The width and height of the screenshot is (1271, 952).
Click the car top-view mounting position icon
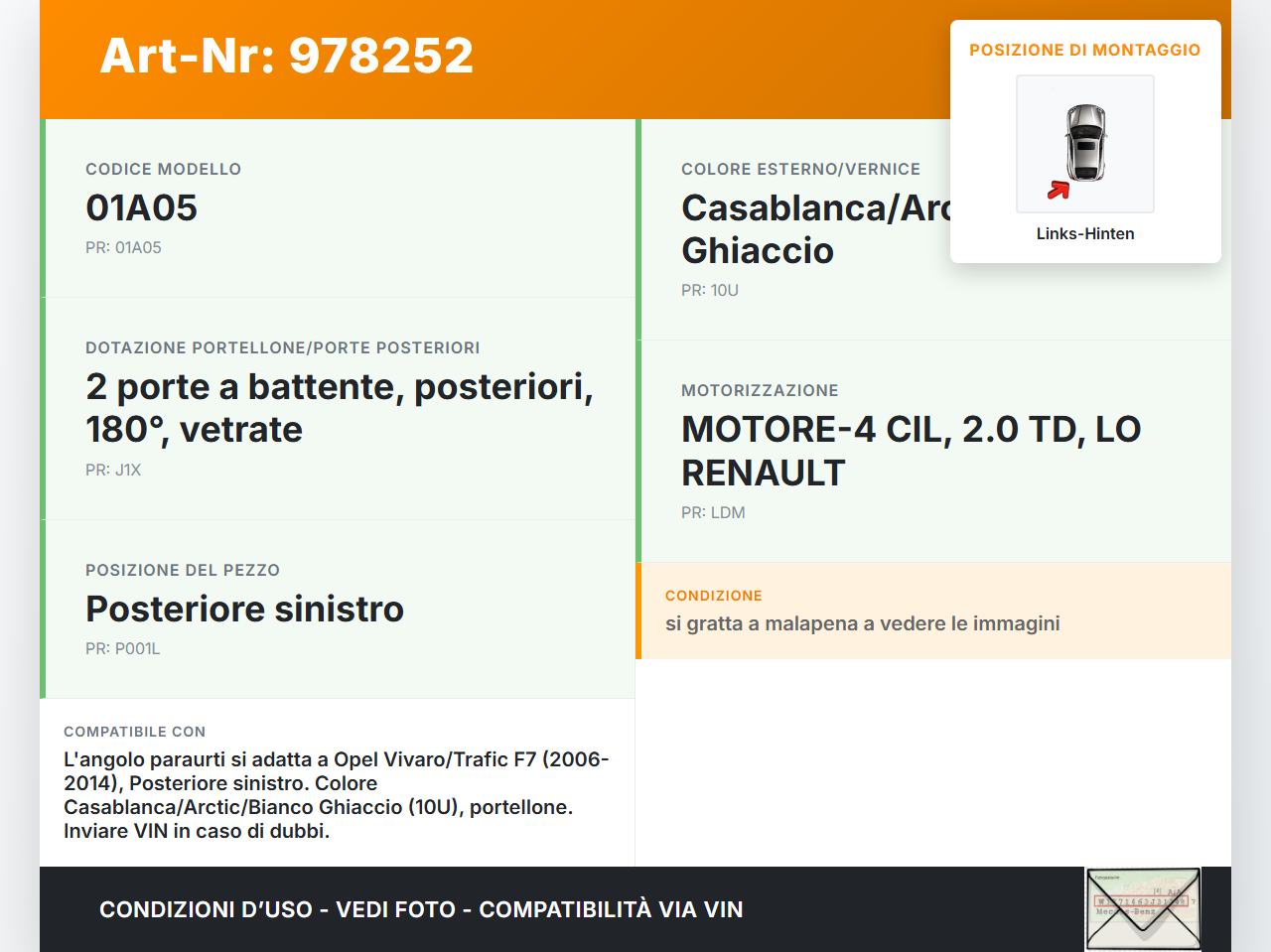[1084, 144]
